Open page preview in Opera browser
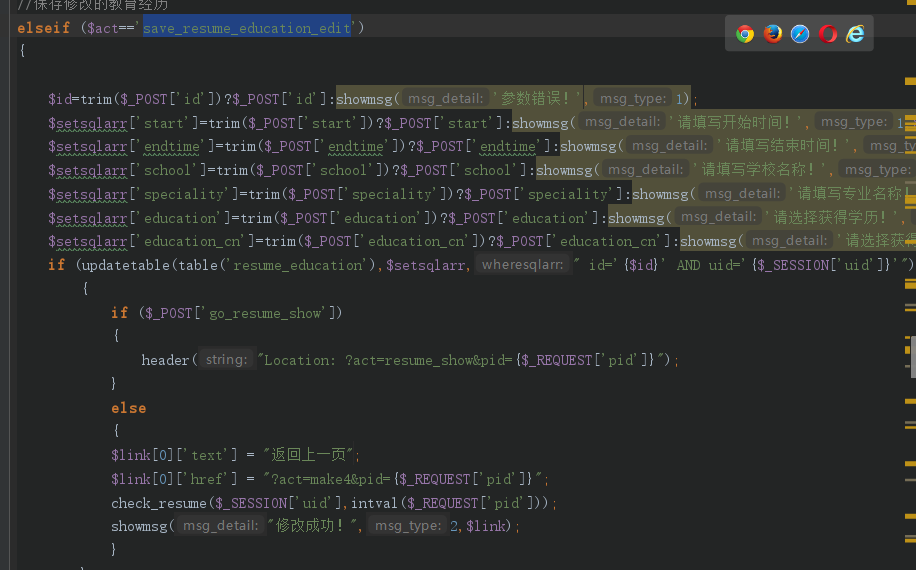Image resolution: width=916 pixels, height=570 pixels. point(827,34)
